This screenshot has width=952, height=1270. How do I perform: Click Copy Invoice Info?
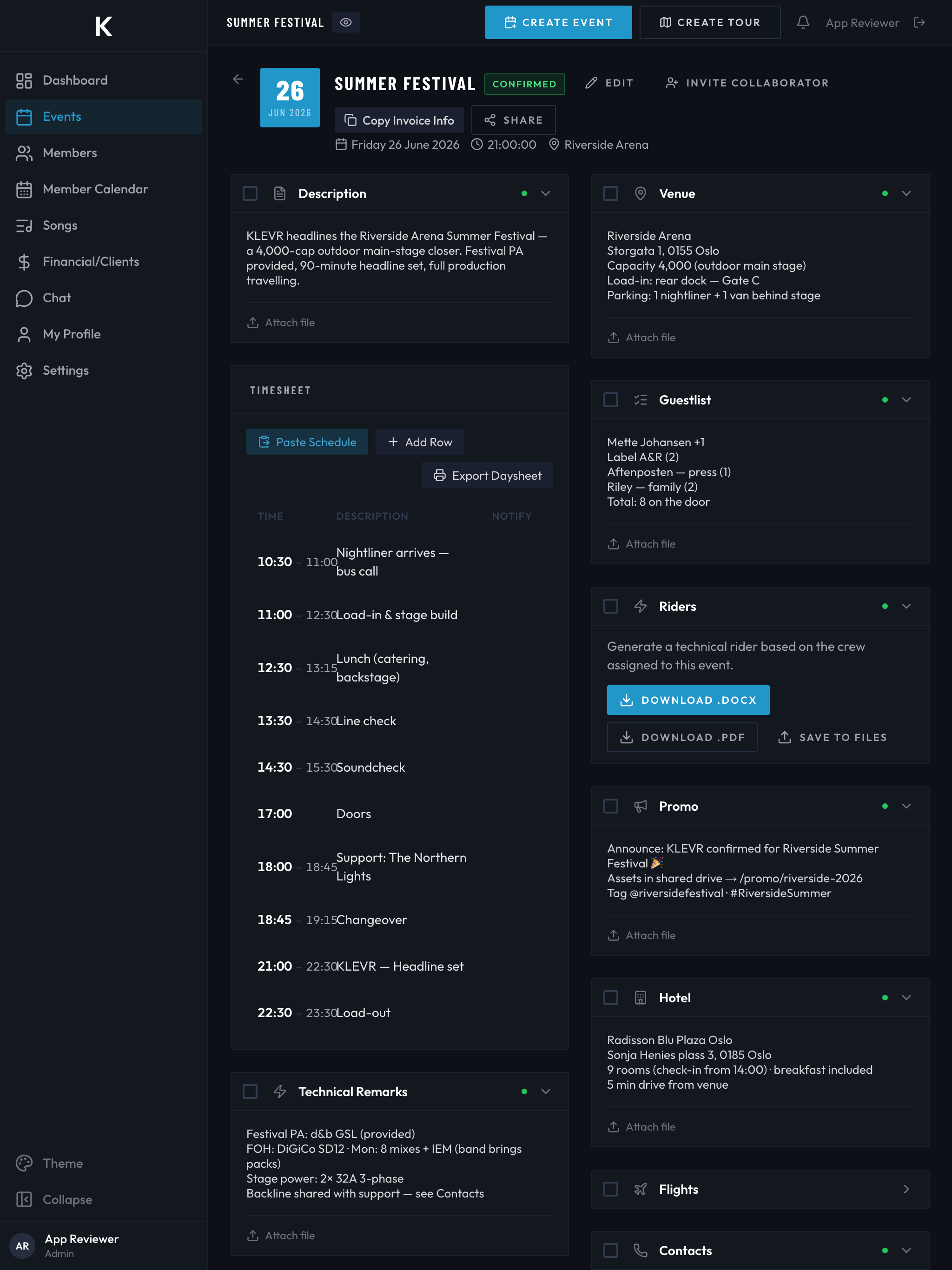(399, 120)
